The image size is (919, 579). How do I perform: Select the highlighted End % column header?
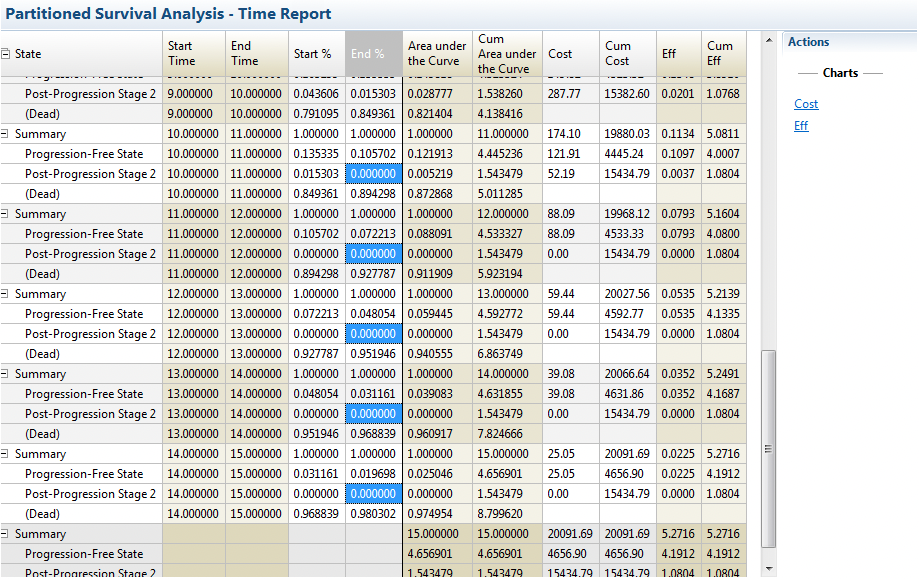pos(373,54)
